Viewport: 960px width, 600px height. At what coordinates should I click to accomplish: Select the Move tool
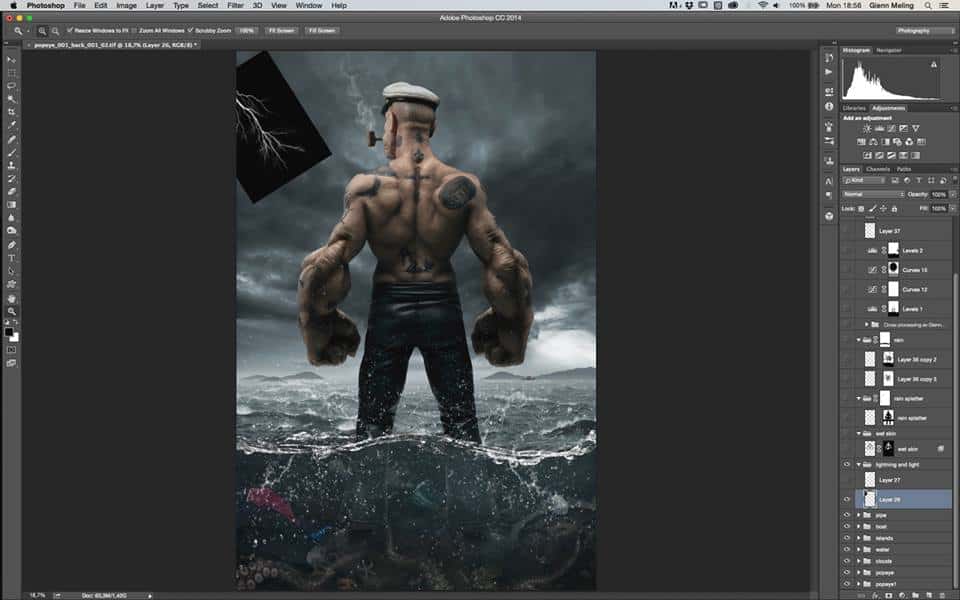[12, 60]
